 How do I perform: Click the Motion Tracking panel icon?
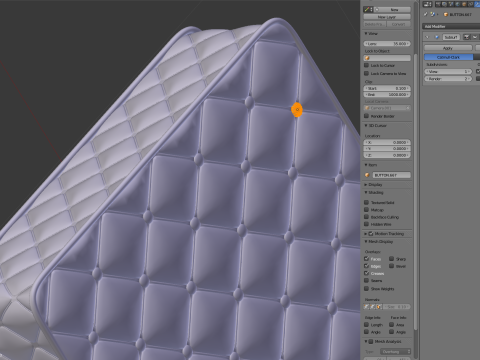pyautogui.click(x=371, y=234)
